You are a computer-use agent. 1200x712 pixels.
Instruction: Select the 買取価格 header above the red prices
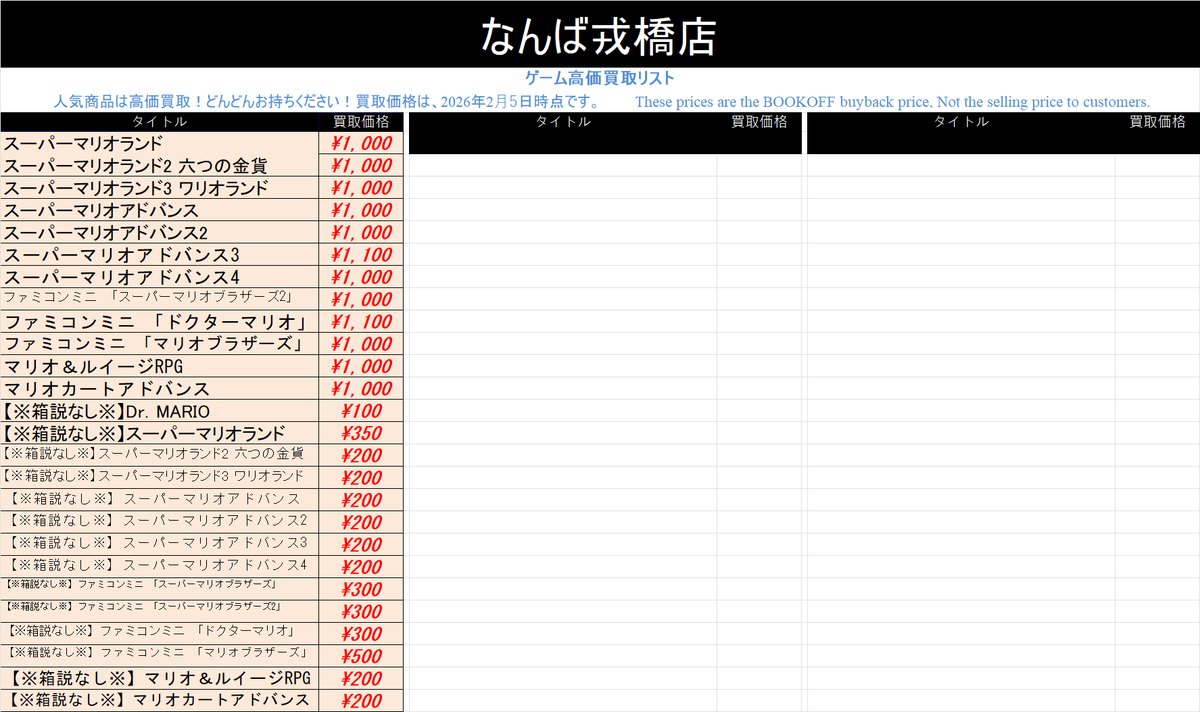coord(361,122)
